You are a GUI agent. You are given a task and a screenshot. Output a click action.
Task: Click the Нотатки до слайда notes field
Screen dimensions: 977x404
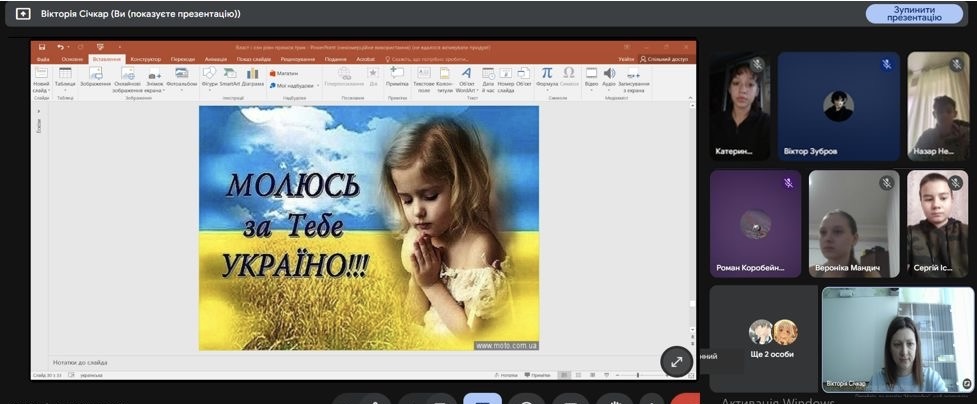(368, 362)
